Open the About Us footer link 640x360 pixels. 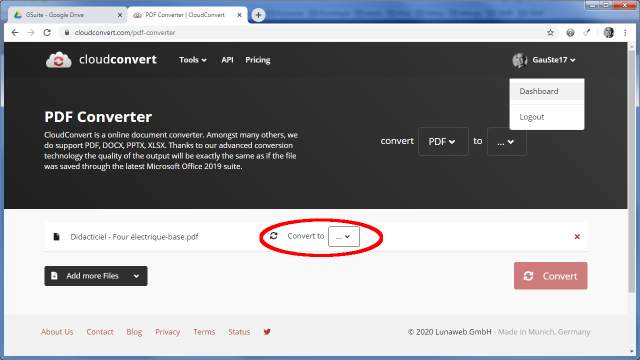[x=57, y=332]
